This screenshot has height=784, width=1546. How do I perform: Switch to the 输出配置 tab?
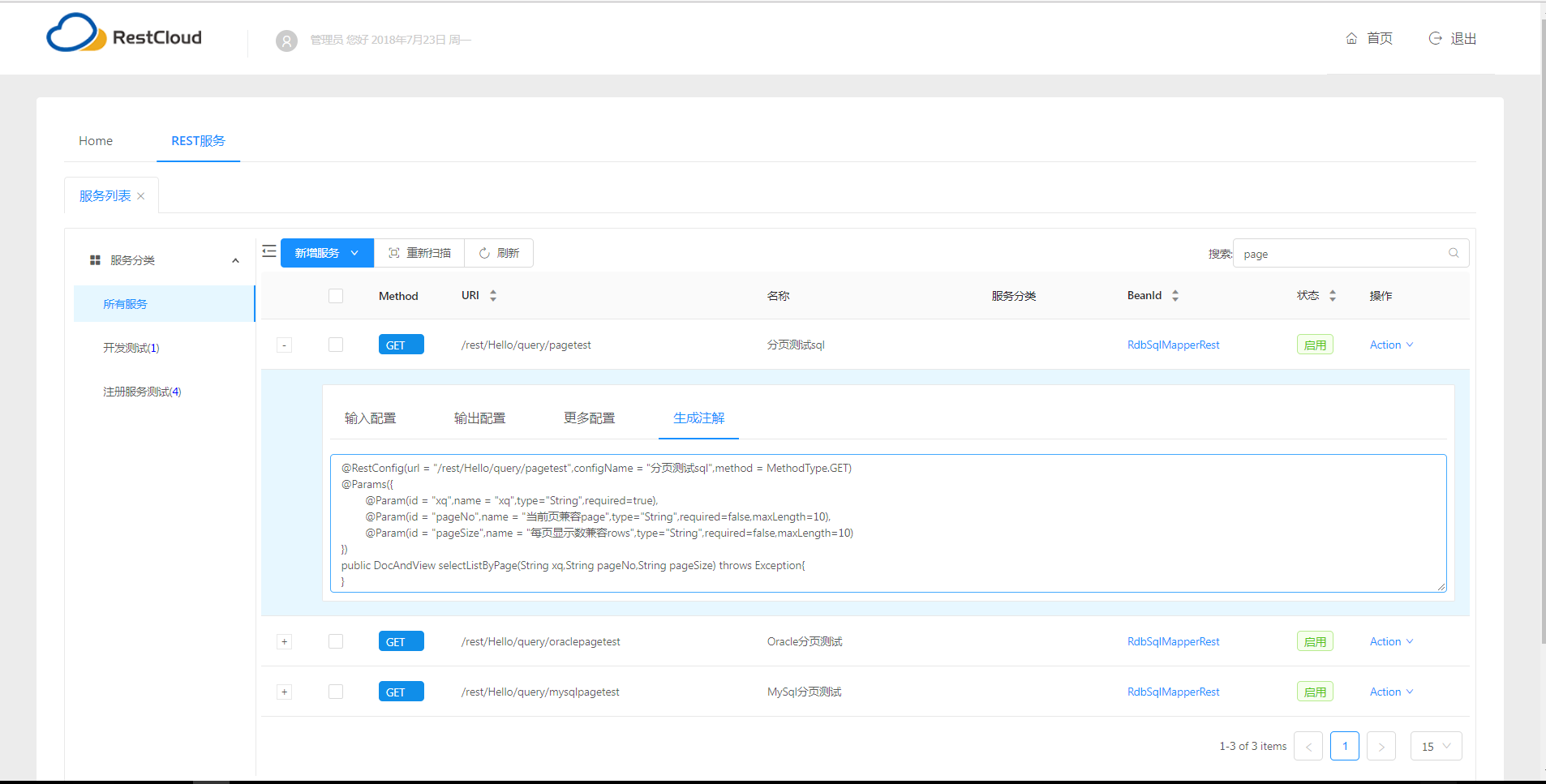pyautogui.click(x=479, y=418)
